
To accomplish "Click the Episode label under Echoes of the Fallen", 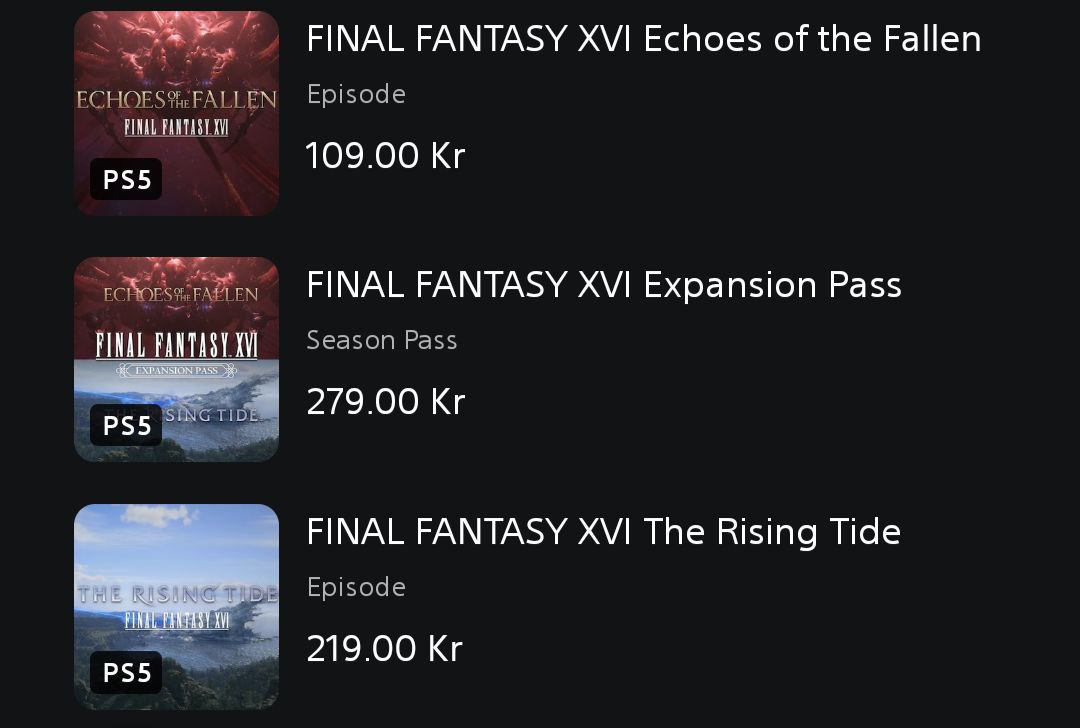I will point(356,95).
